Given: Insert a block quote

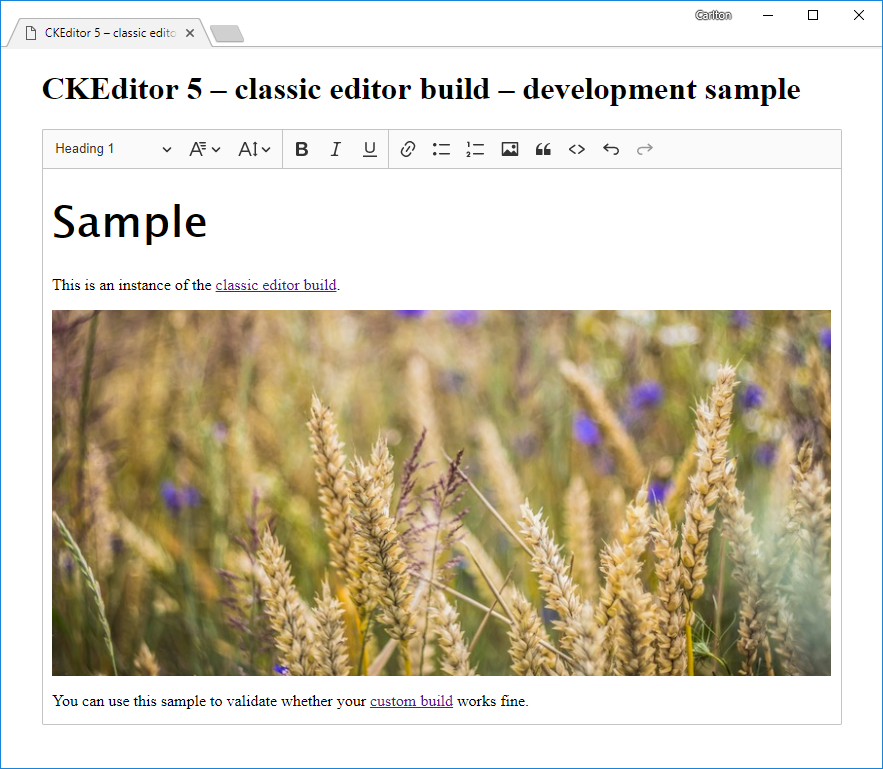Looking at the screenshot, I should 543,148.
